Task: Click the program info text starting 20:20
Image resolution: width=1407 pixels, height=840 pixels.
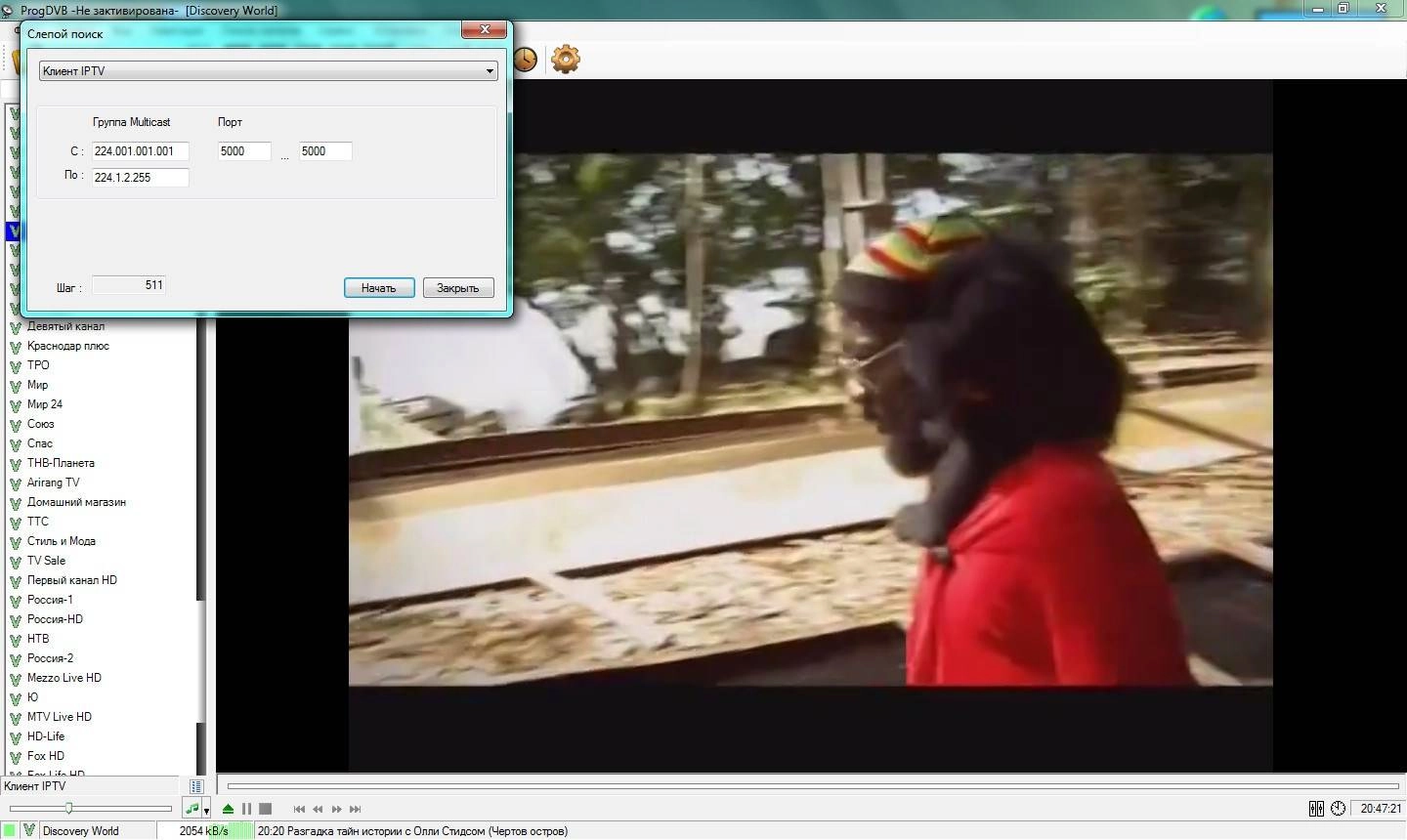Action: (x=412, y=831)
